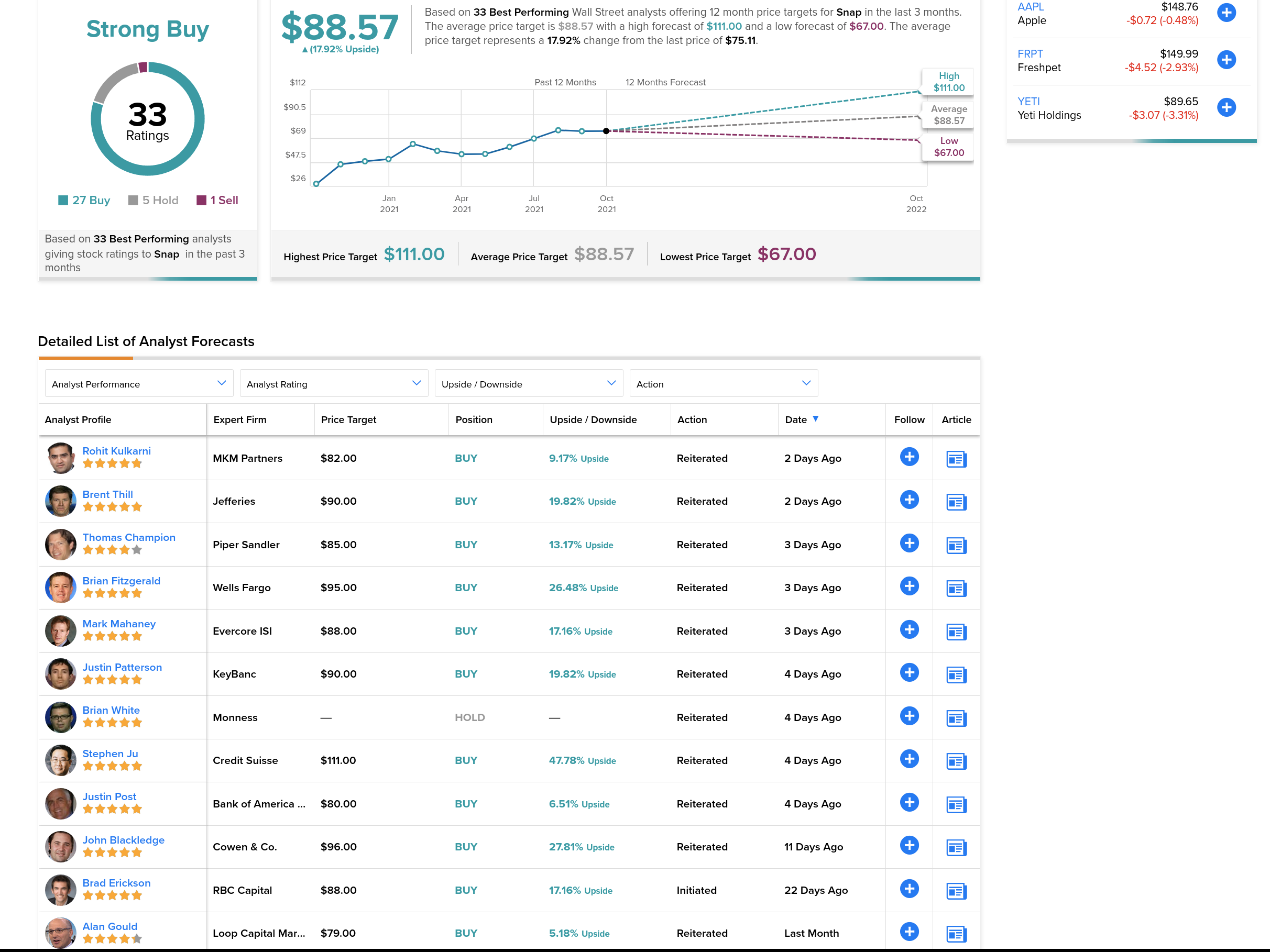Viewport: 1270px width, 952px height.
Task: Open article icon for KeyBanc row
Action: (x=957, y=675)
